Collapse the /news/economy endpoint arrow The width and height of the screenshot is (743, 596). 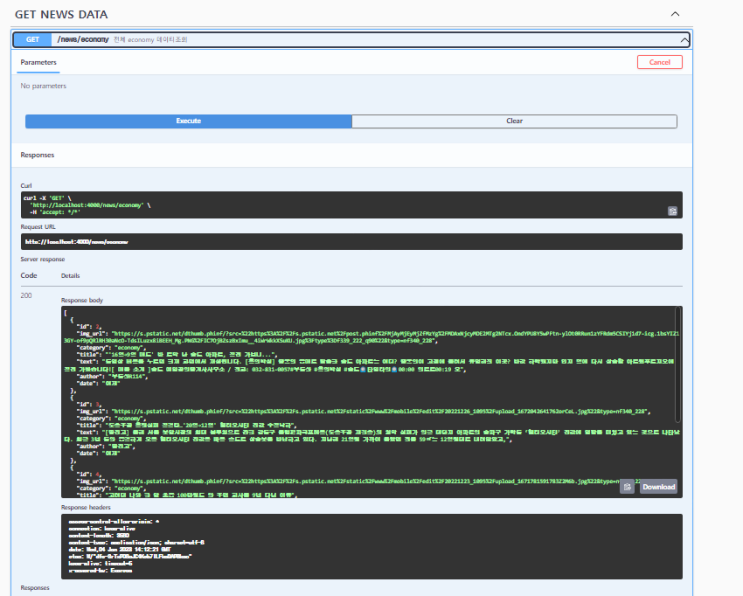click(684, 40)
